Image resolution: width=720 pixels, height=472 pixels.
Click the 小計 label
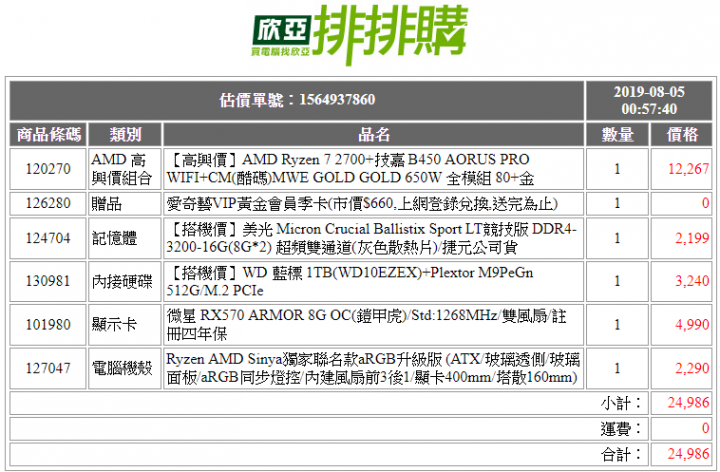[621, 404]
